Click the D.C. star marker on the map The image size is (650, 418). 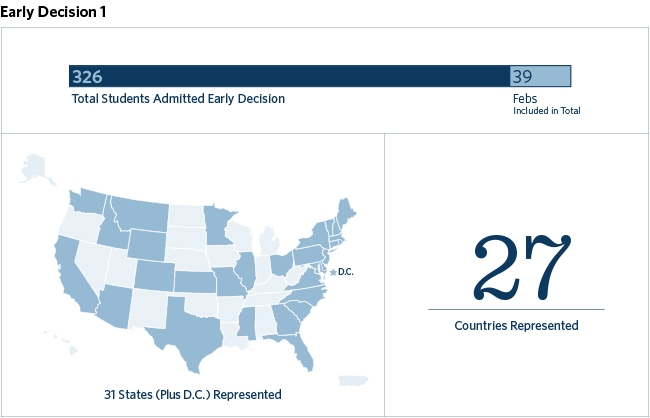click(x=332, y=271)
